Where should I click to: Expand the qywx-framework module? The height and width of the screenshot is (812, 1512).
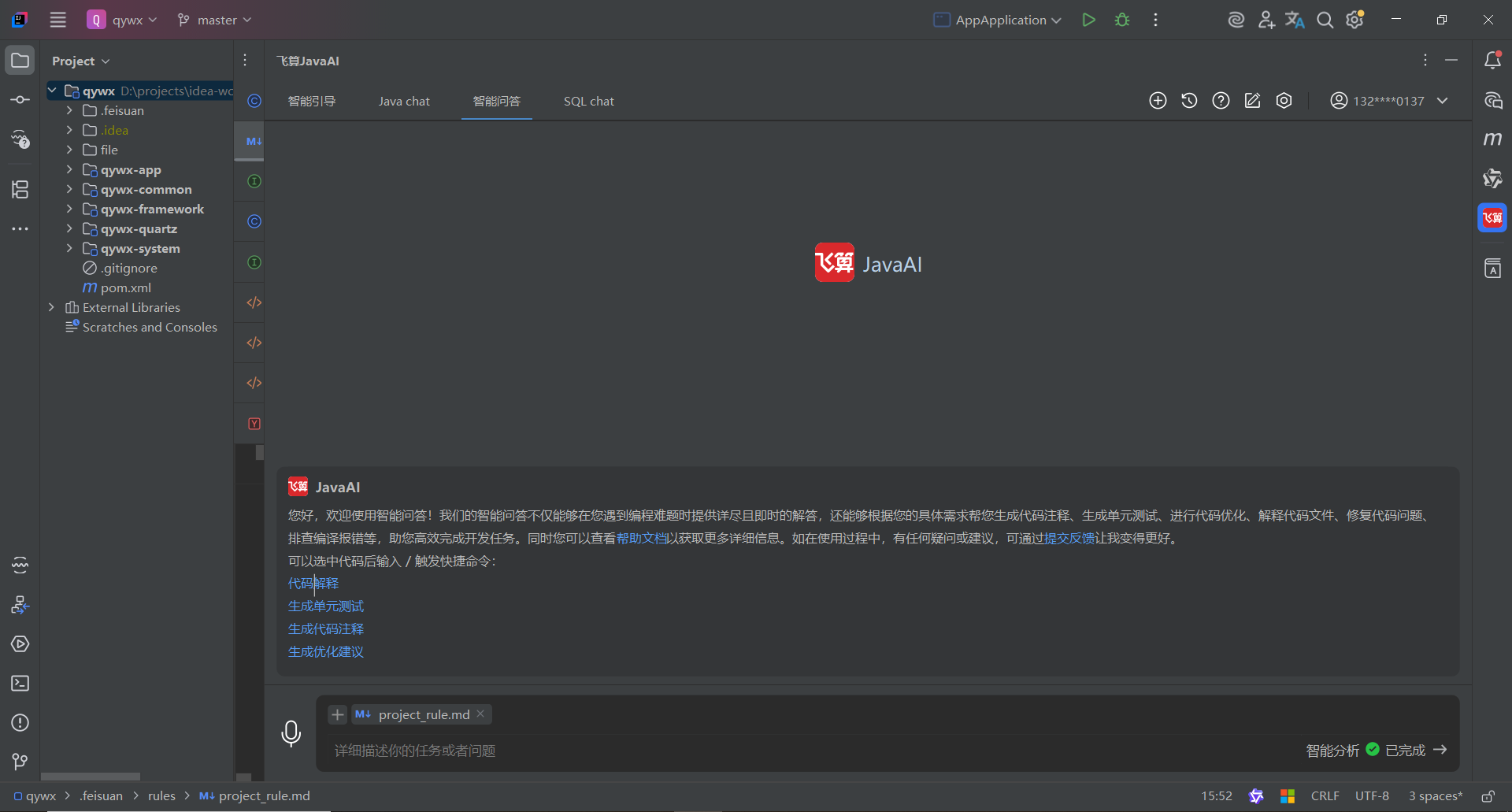(x=69, y=209)
